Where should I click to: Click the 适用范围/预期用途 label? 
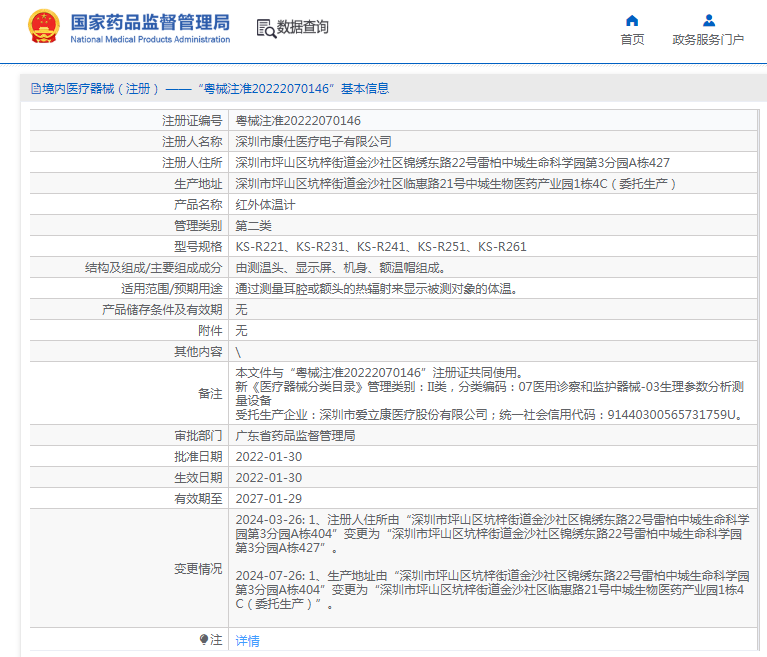172,289
